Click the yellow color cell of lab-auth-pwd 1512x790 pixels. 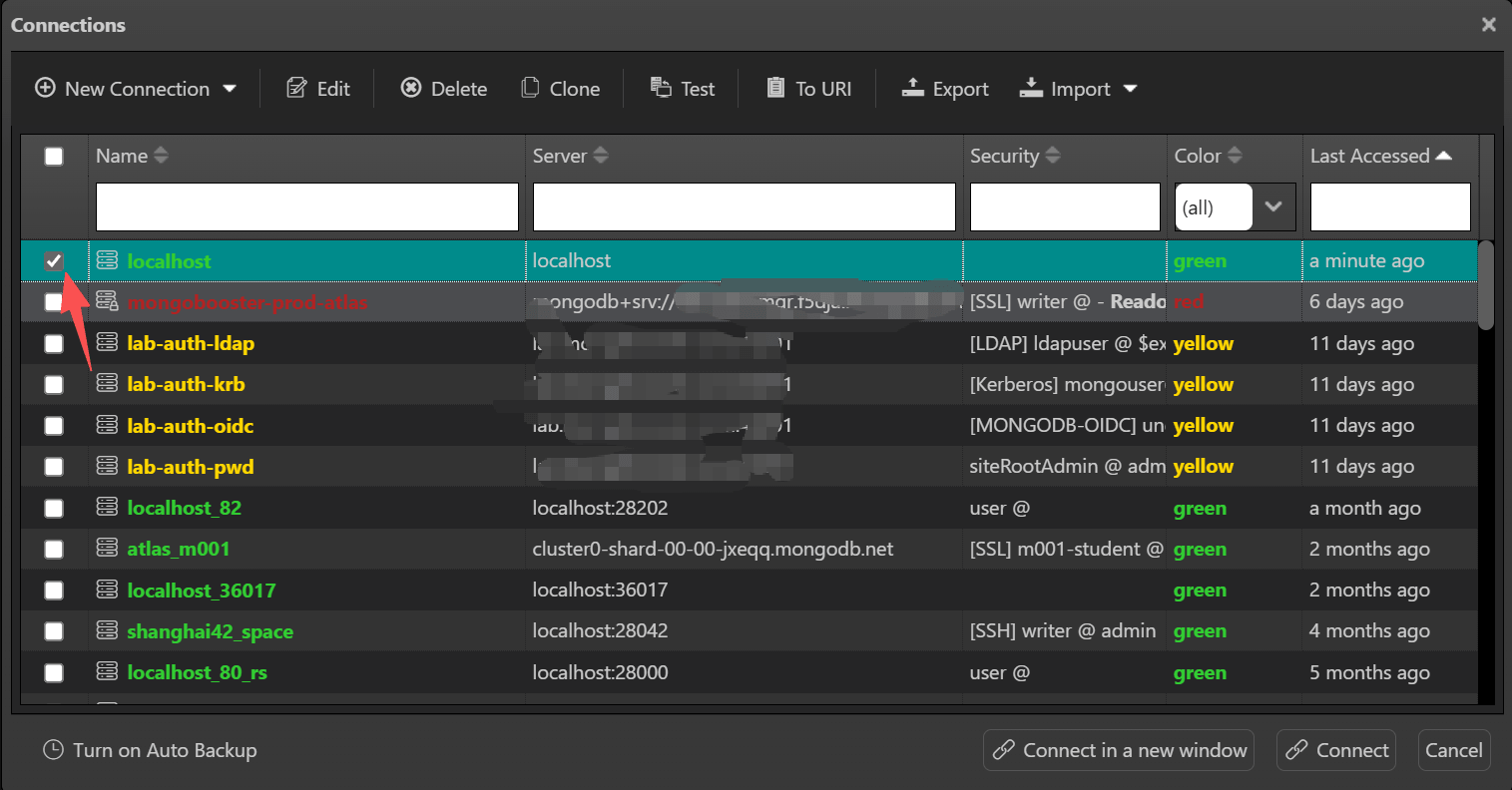(1235, 466)
